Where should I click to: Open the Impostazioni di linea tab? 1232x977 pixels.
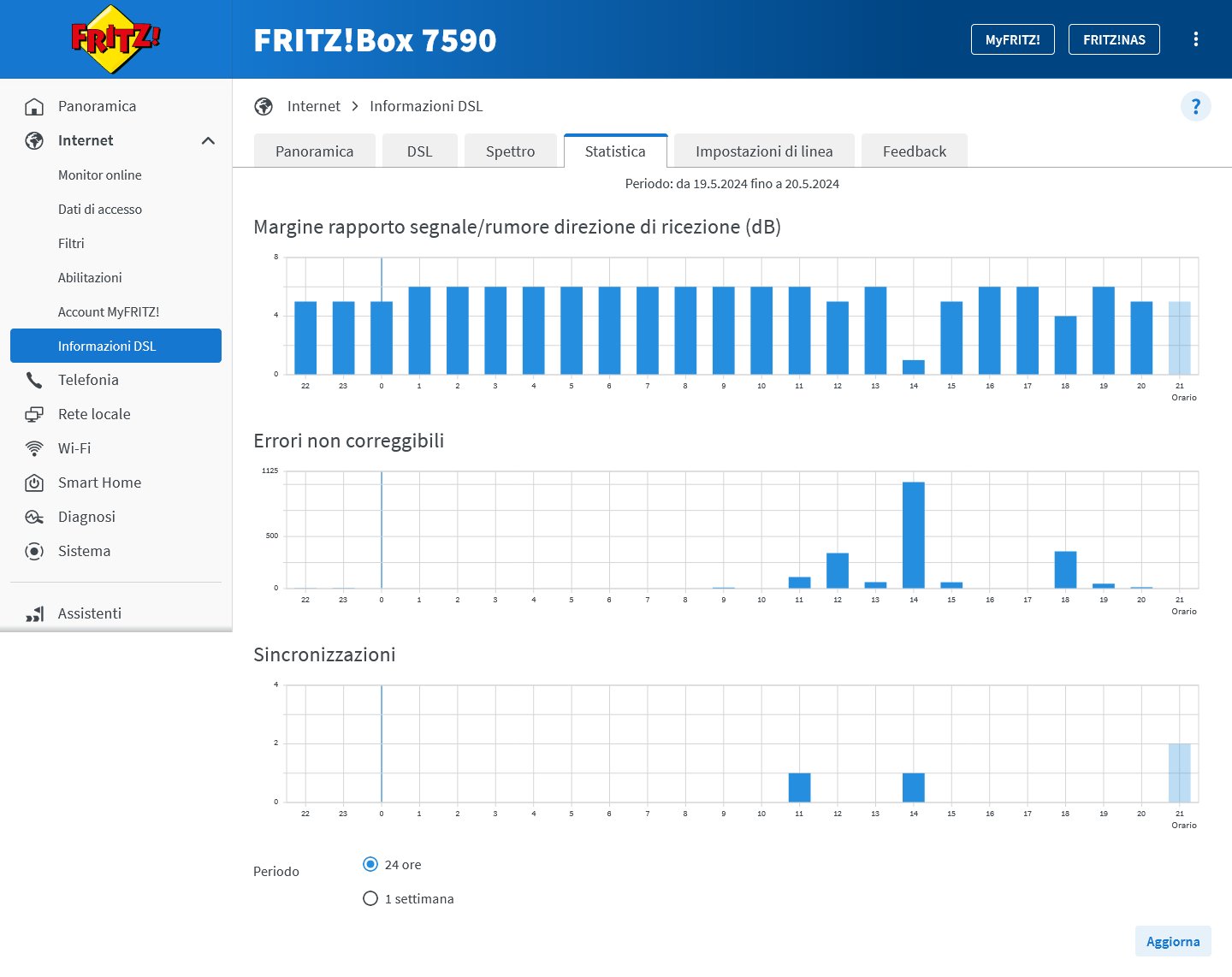[763, 151]
